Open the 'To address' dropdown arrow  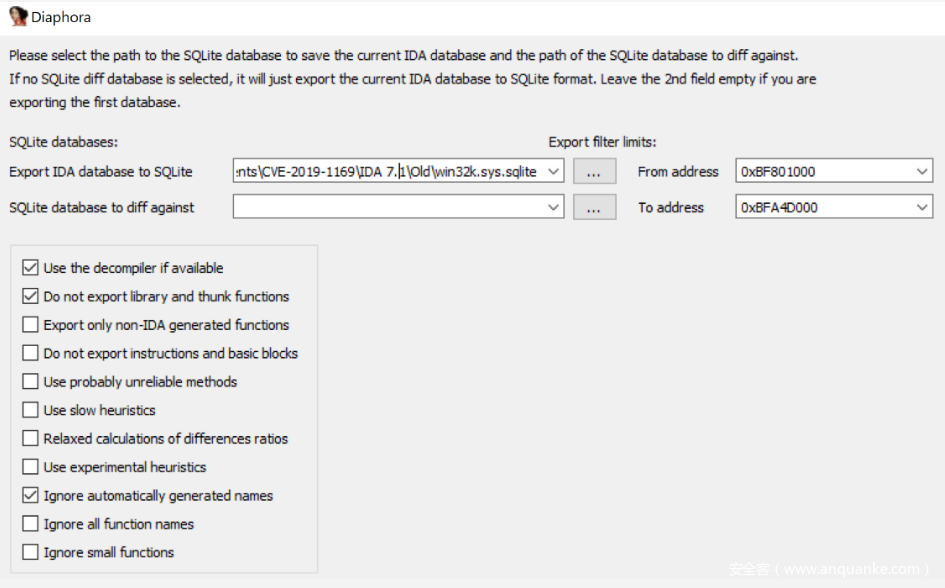coord(922,208)
